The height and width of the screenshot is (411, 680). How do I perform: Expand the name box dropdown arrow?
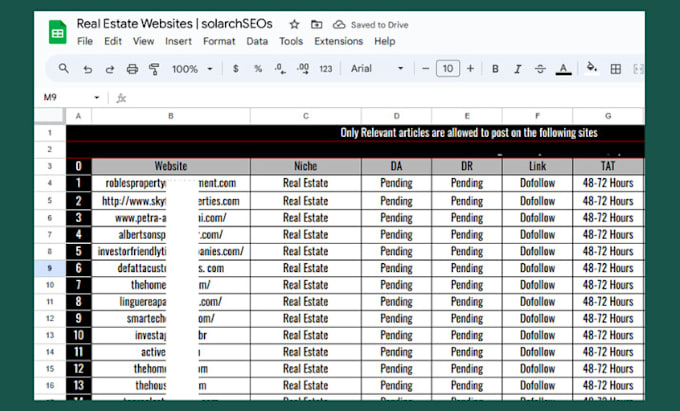click(97, 98)
